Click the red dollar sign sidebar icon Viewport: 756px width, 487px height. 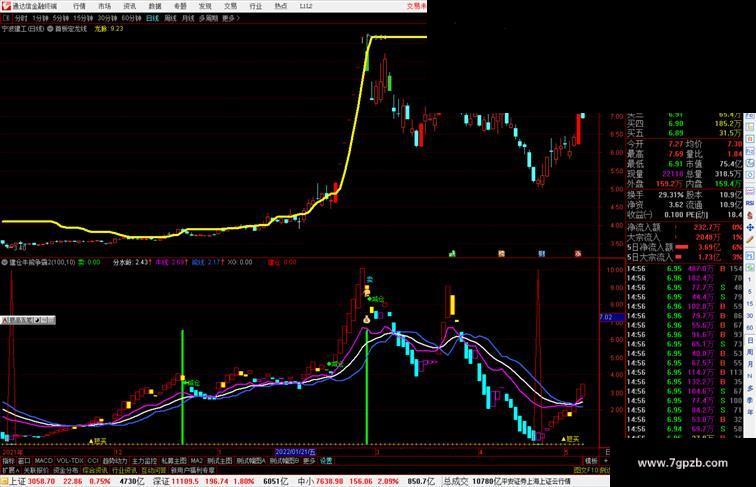[750, 216]
